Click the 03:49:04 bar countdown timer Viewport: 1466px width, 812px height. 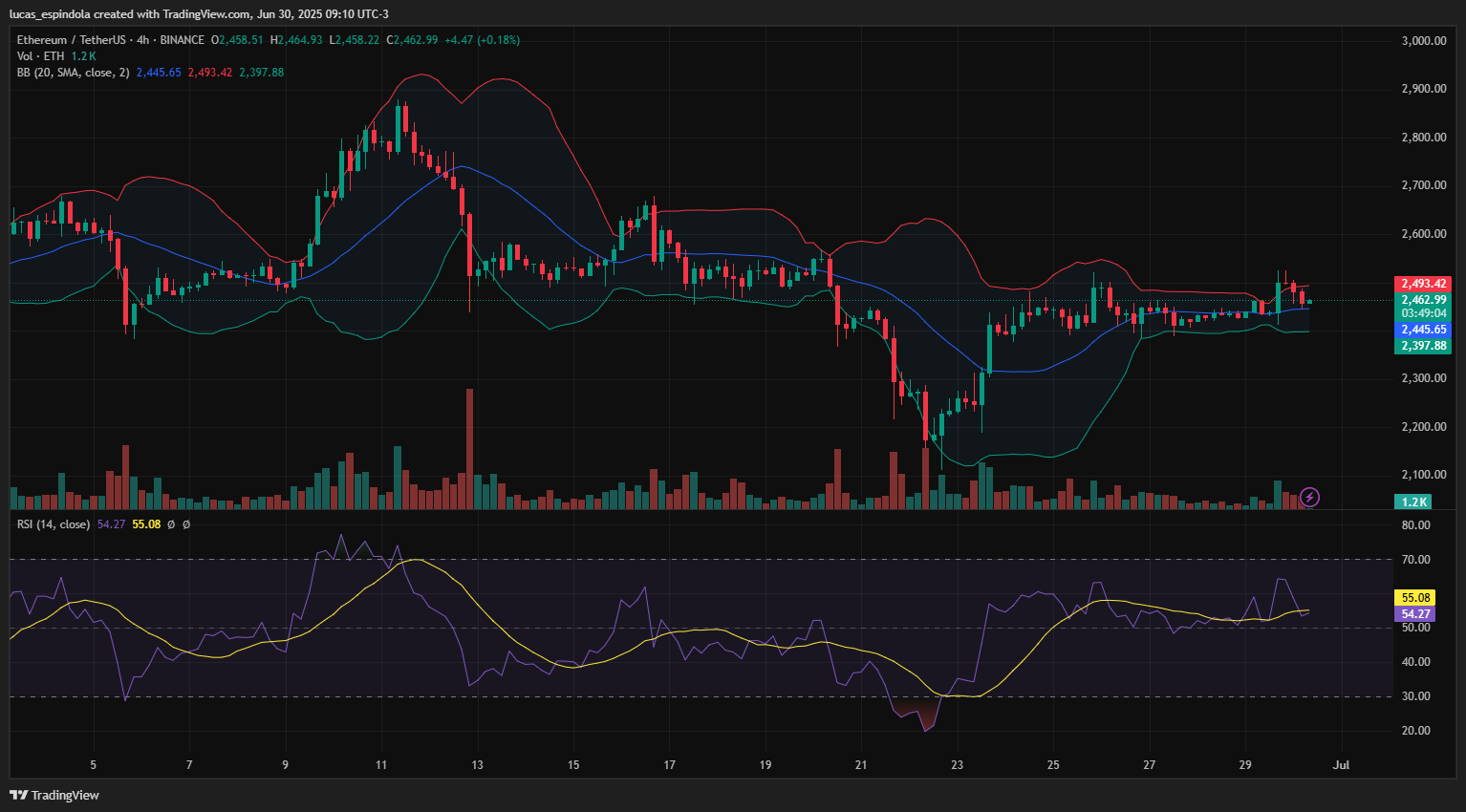(x=1423, y=313)
